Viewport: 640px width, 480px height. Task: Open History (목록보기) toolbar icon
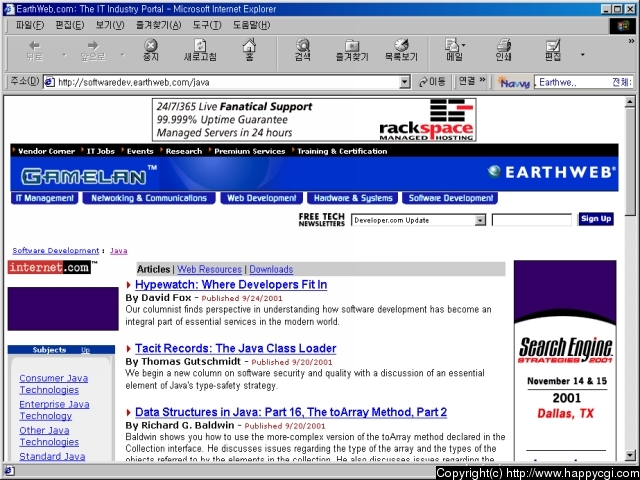pos(401,50)
